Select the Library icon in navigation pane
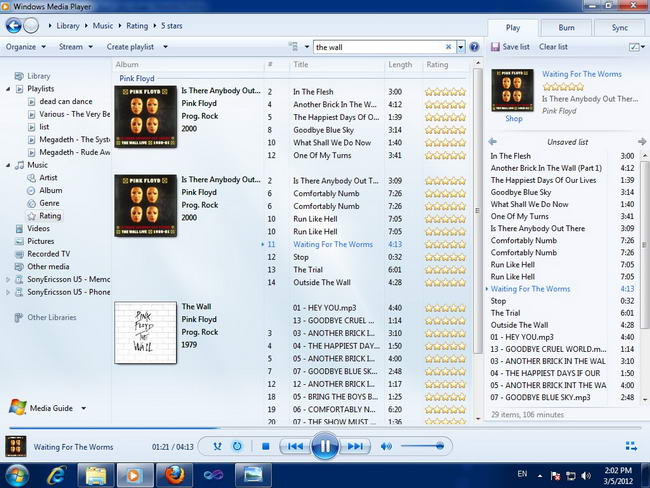Image resolution: width=650 pixels, height=488 pixels. tap(19, 76)
